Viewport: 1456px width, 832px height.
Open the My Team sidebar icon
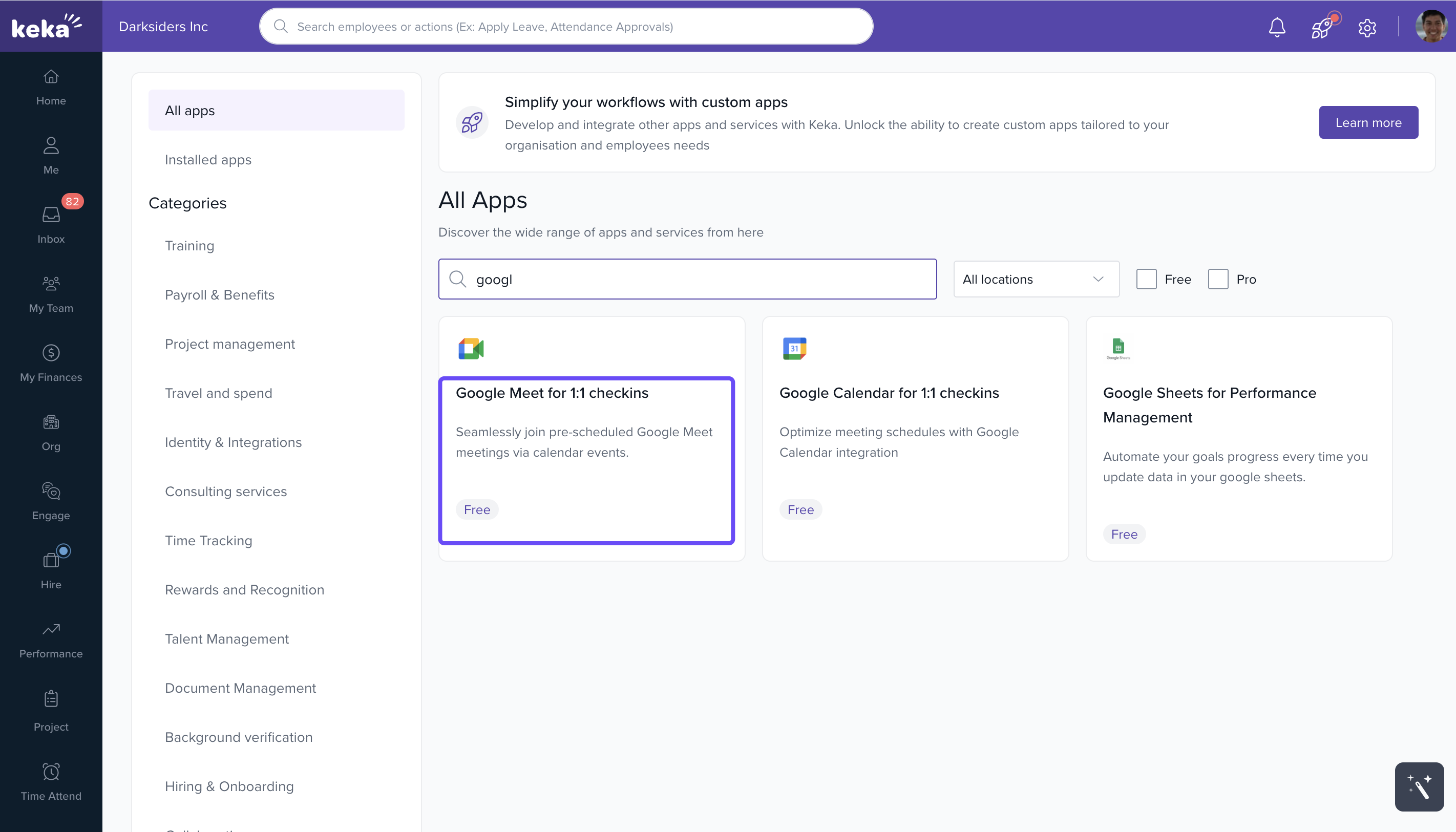point(51,292)
